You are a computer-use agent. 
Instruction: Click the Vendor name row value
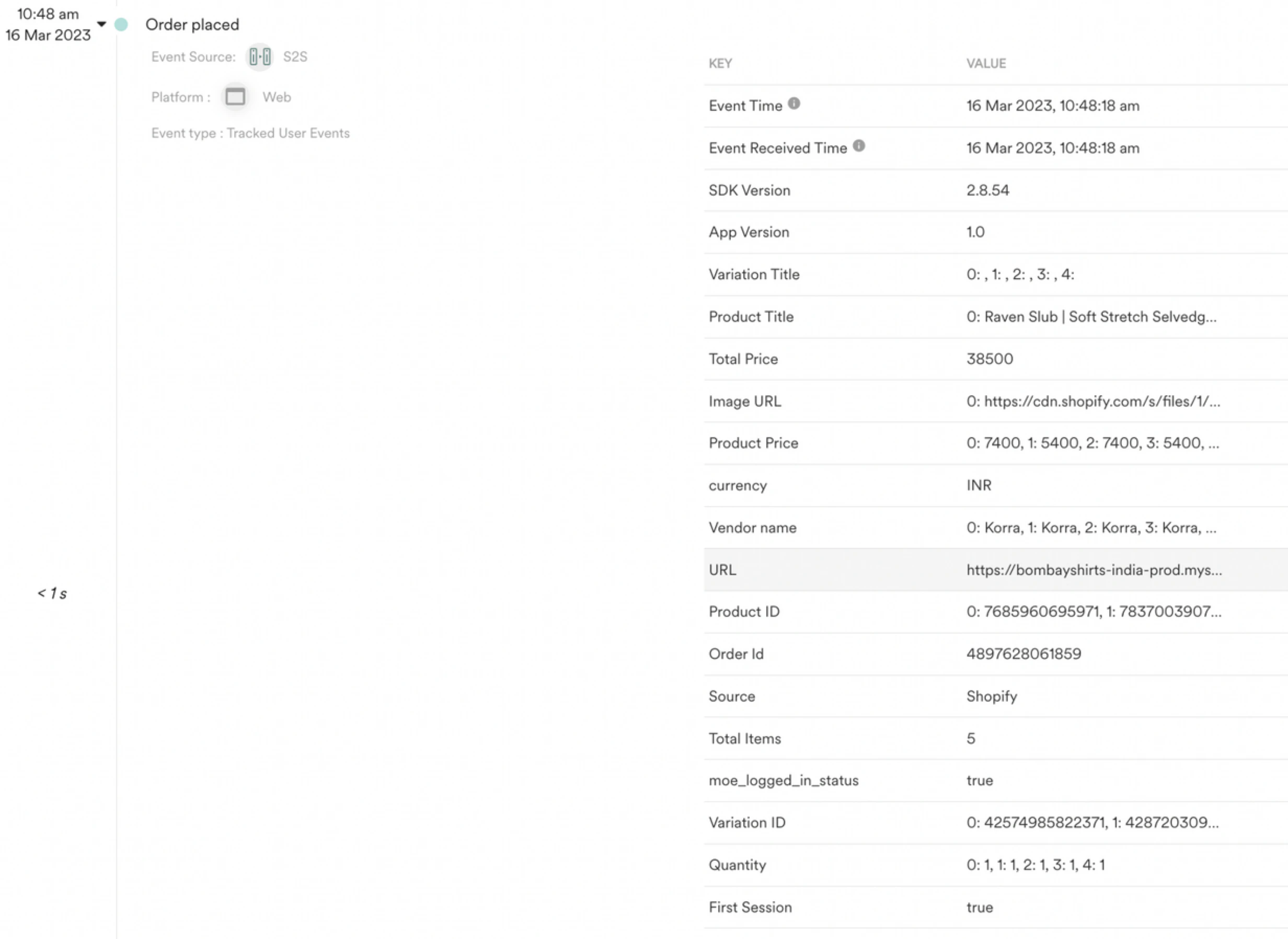point(1091,528)
